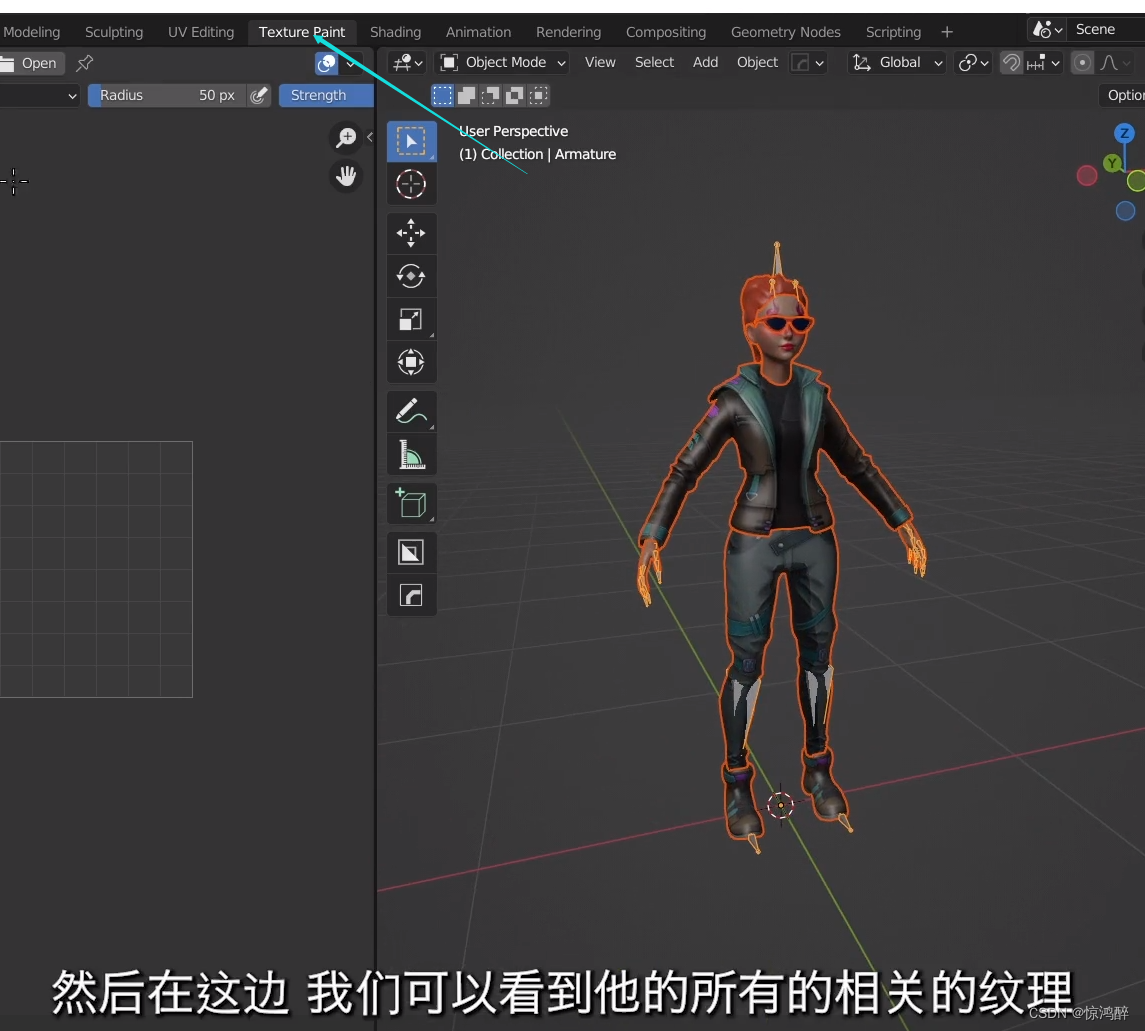Set selection mode to invert

(514, 95)
